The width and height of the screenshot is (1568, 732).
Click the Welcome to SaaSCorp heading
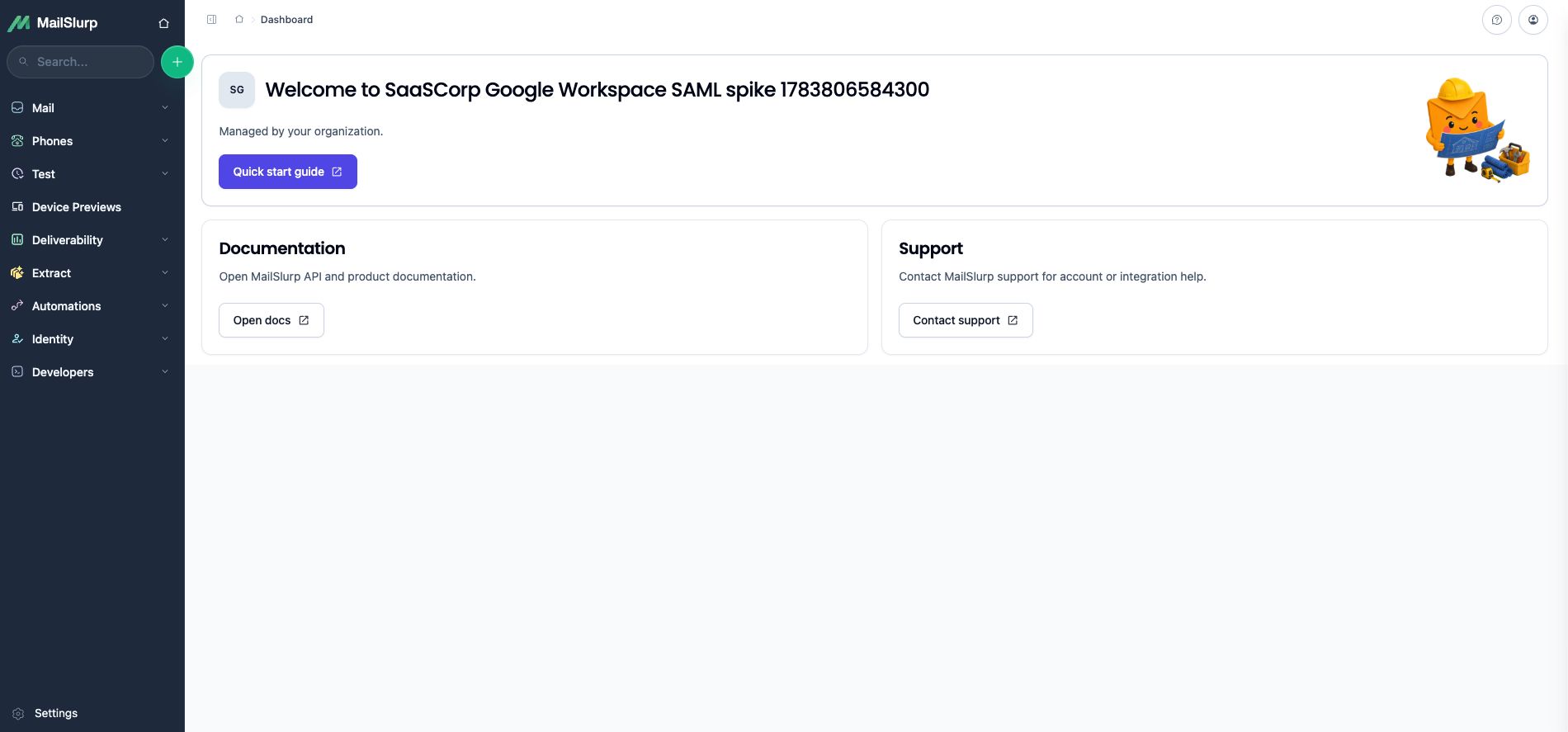pyautogui.click(x=597, y=90)
